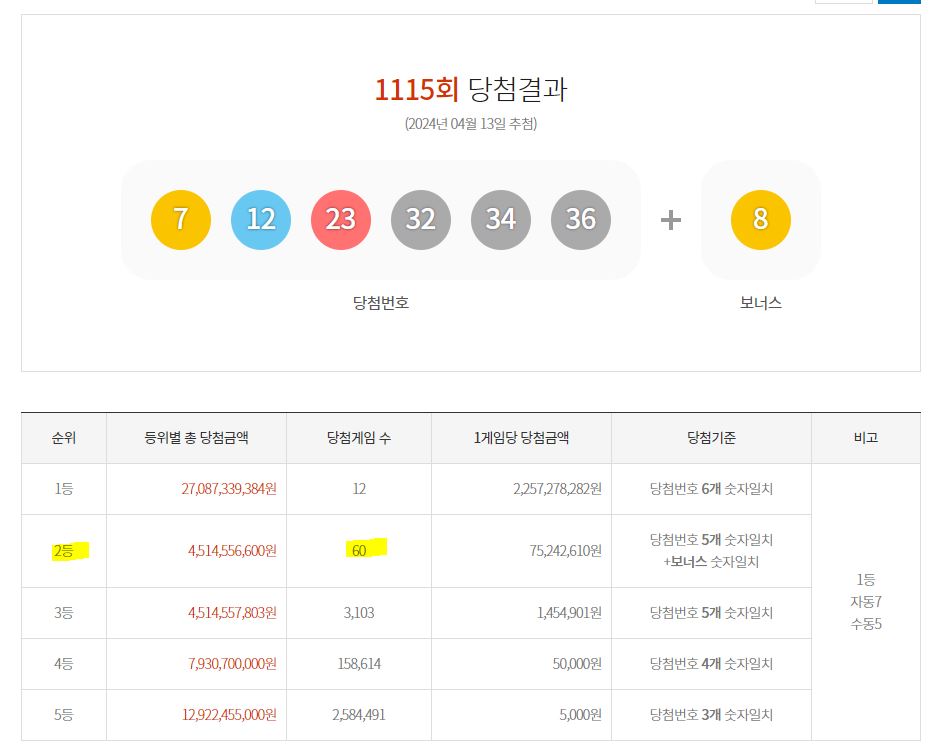The image size is (929, 752).
Task: Click the 순위 table header
Action: (63, 438)
